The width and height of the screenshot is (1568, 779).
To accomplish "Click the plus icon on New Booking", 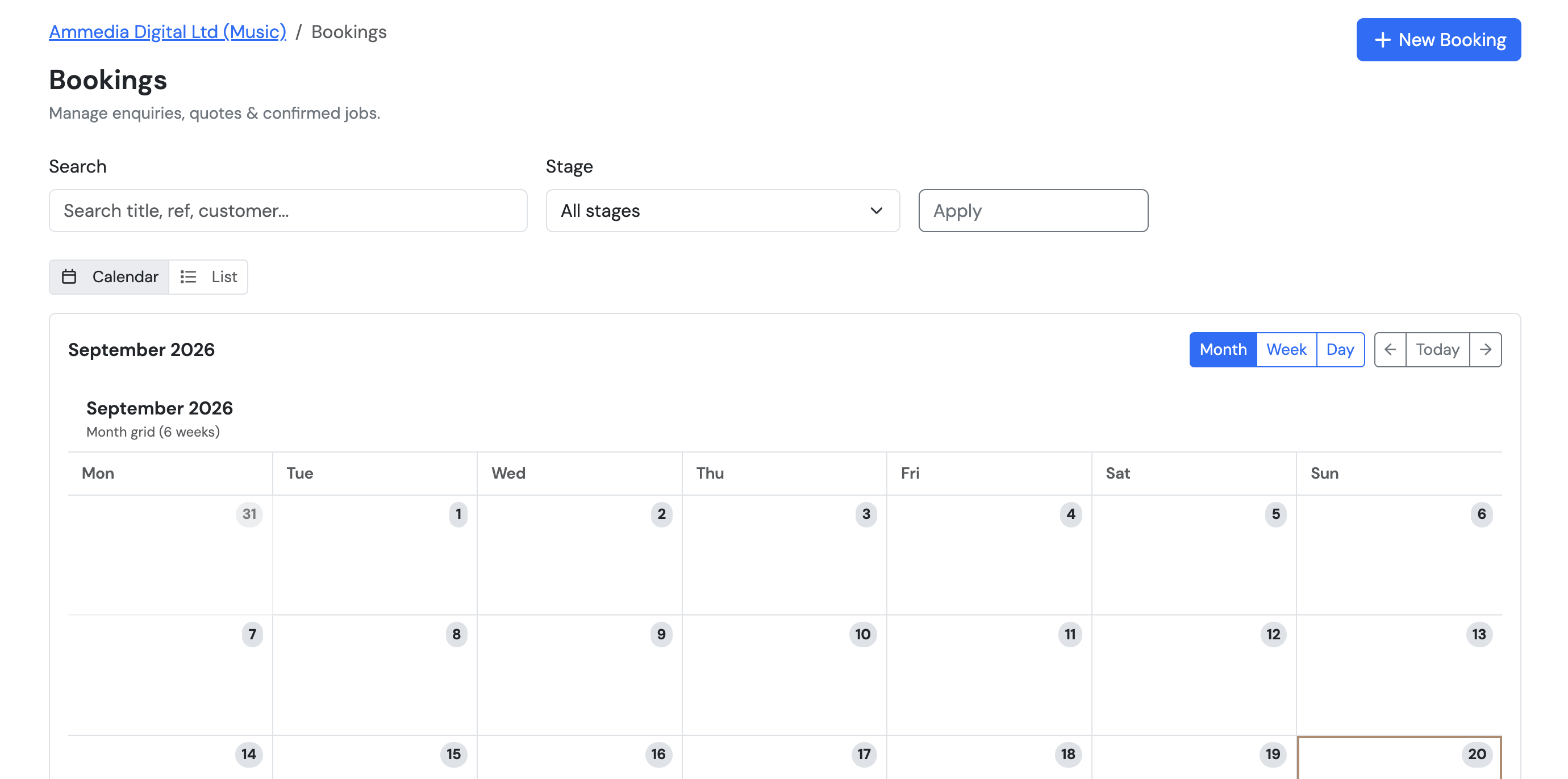I will (1382, 40).
